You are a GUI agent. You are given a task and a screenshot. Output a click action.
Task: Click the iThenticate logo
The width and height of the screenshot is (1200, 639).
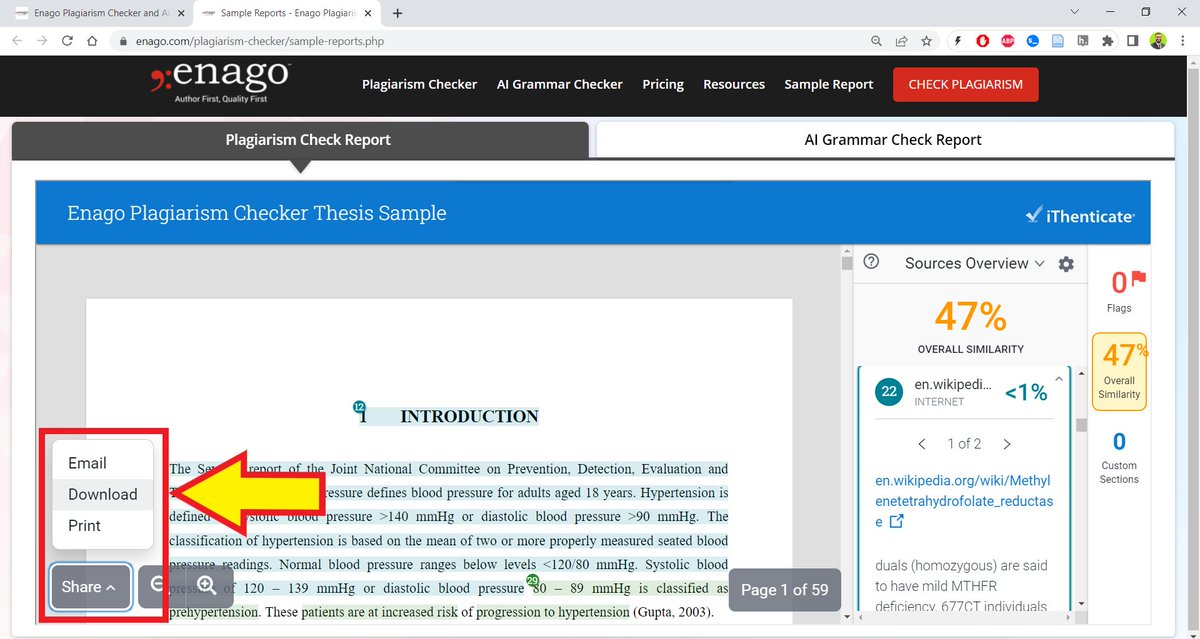point(1079,214)
